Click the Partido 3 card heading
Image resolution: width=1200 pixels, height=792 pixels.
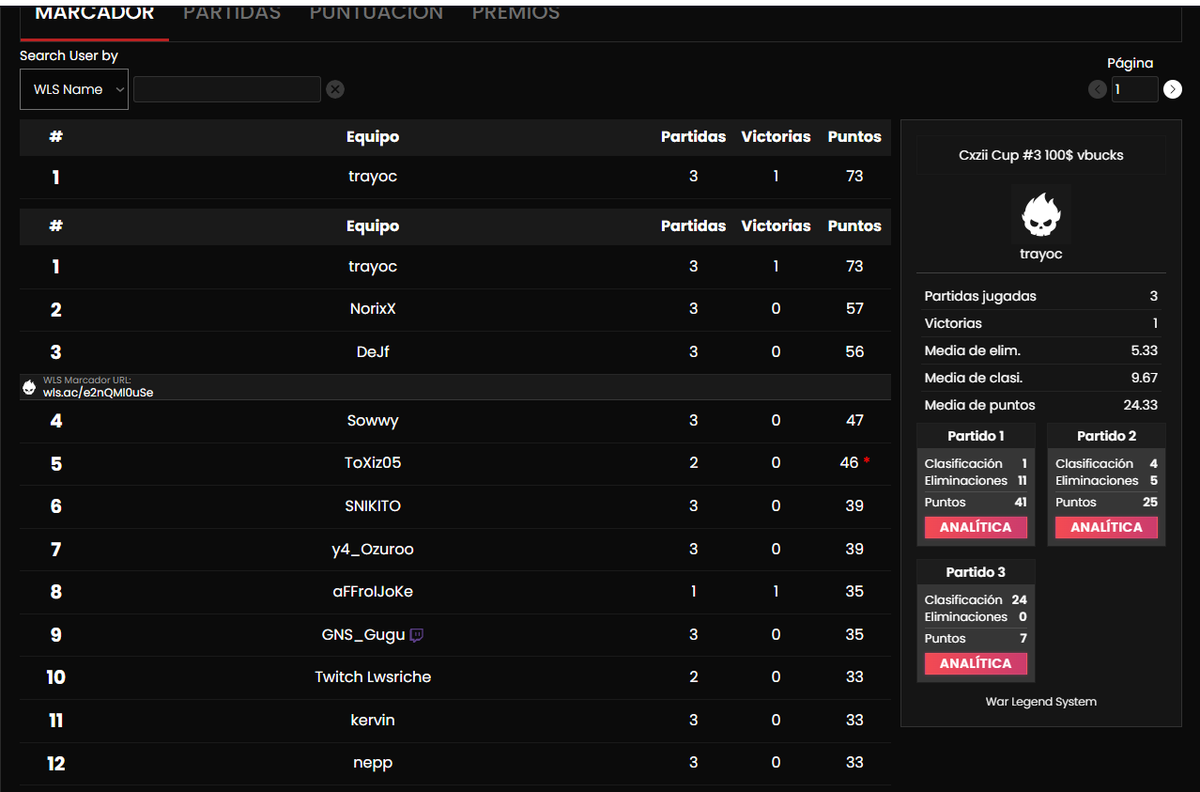pyautogui.click(x=976, y=572)
